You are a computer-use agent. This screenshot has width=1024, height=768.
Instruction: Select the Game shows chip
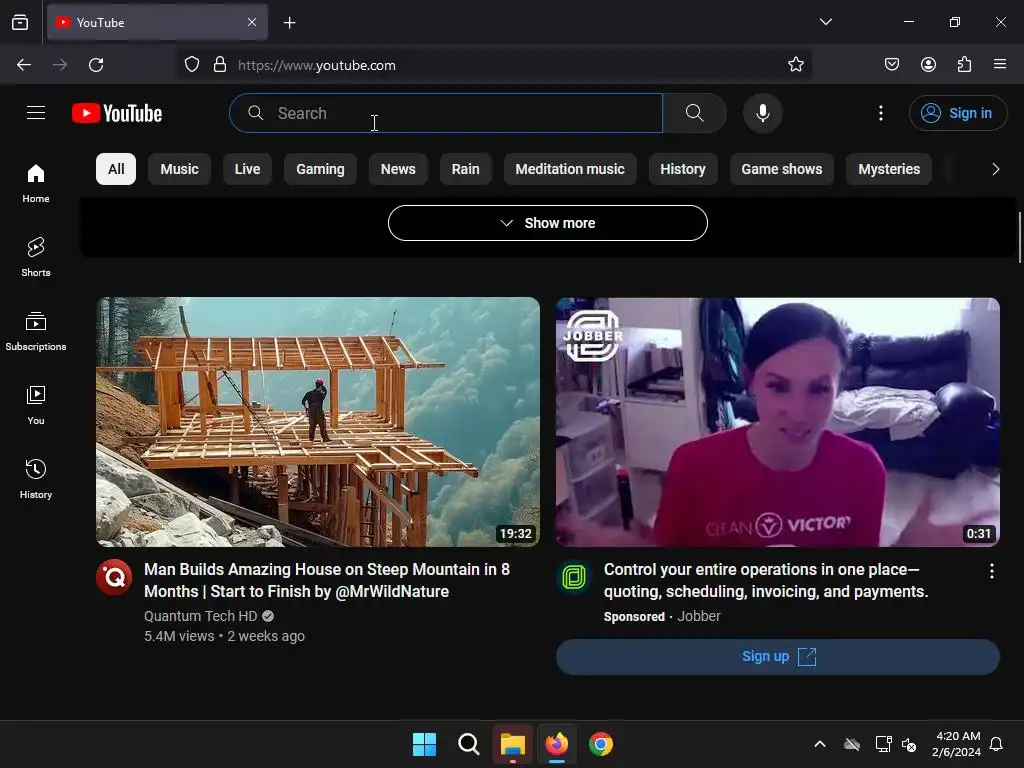(782, 169)
